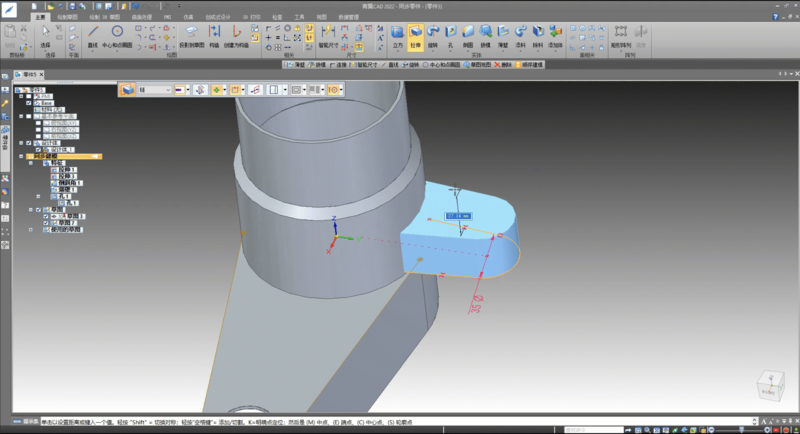800x434 pixels.
Task: Open the 矩形阵列 (Rectangular Pattern) tool
Action: click(621, 36)
